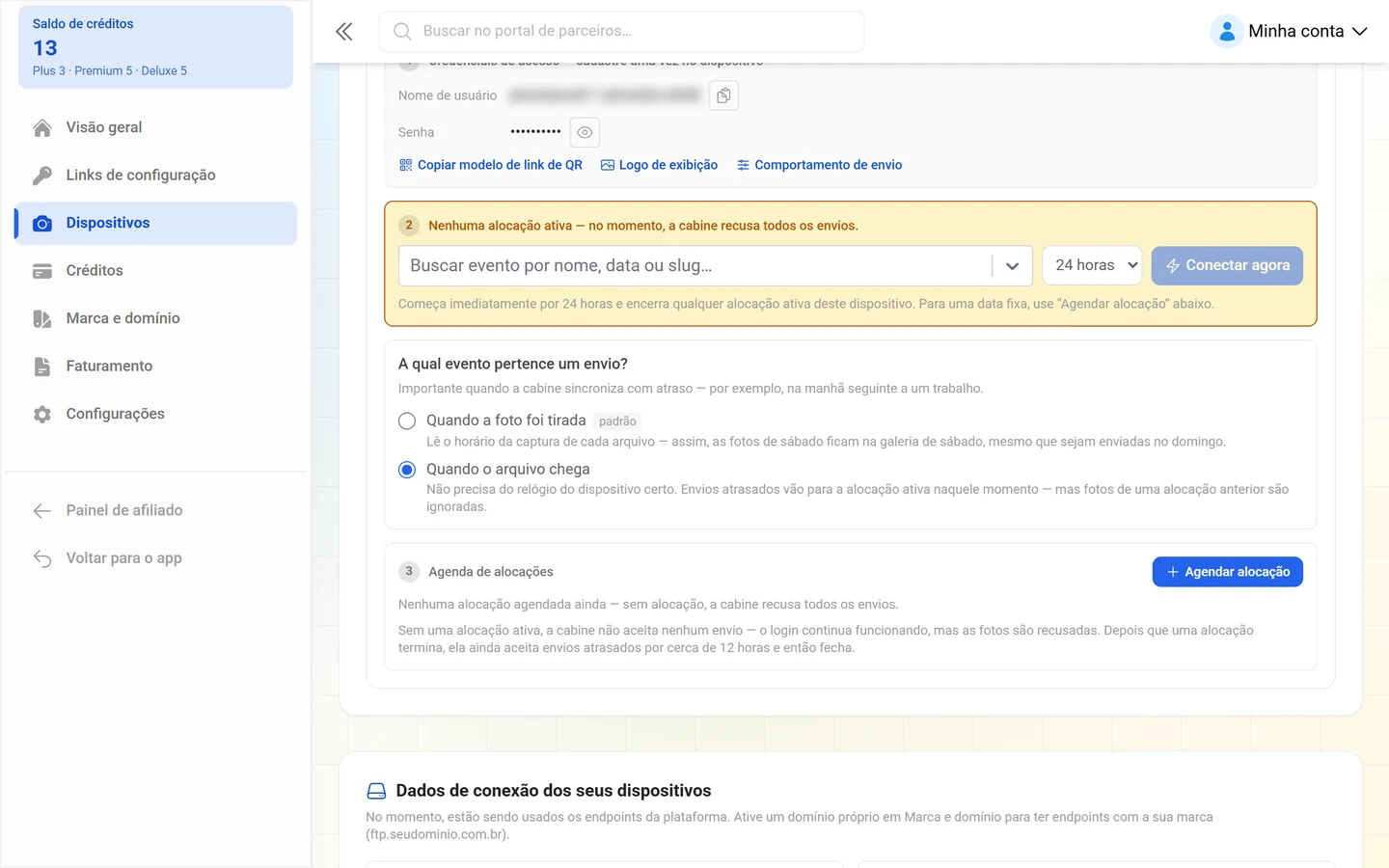Click the Agendar alocação button
Image resolution: width=1389 pixels, height=868 pixels.
(x=1228, y=572)
